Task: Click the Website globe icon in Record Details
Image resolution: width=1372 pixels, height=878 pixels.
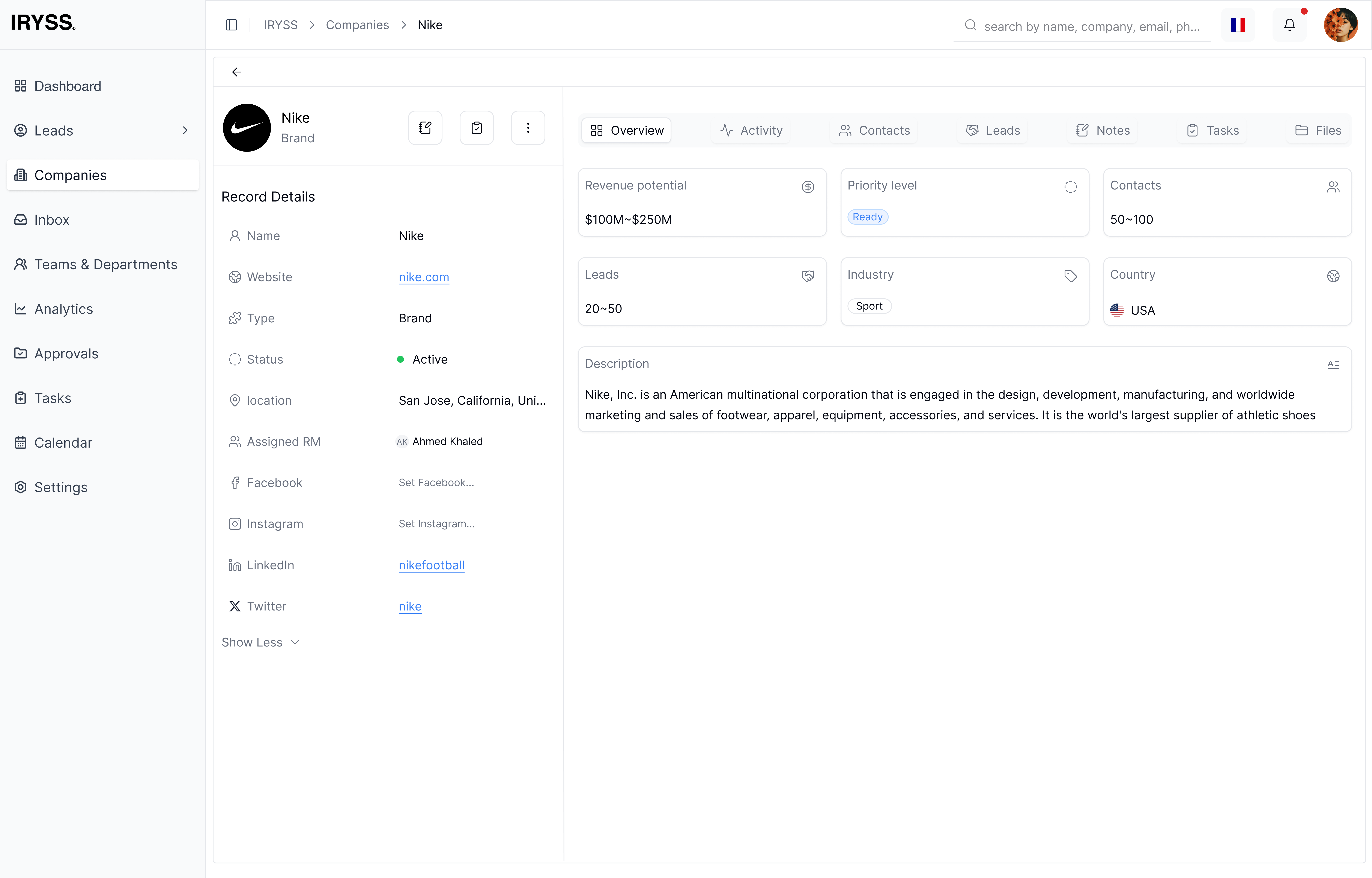Action: click(235, 277)
